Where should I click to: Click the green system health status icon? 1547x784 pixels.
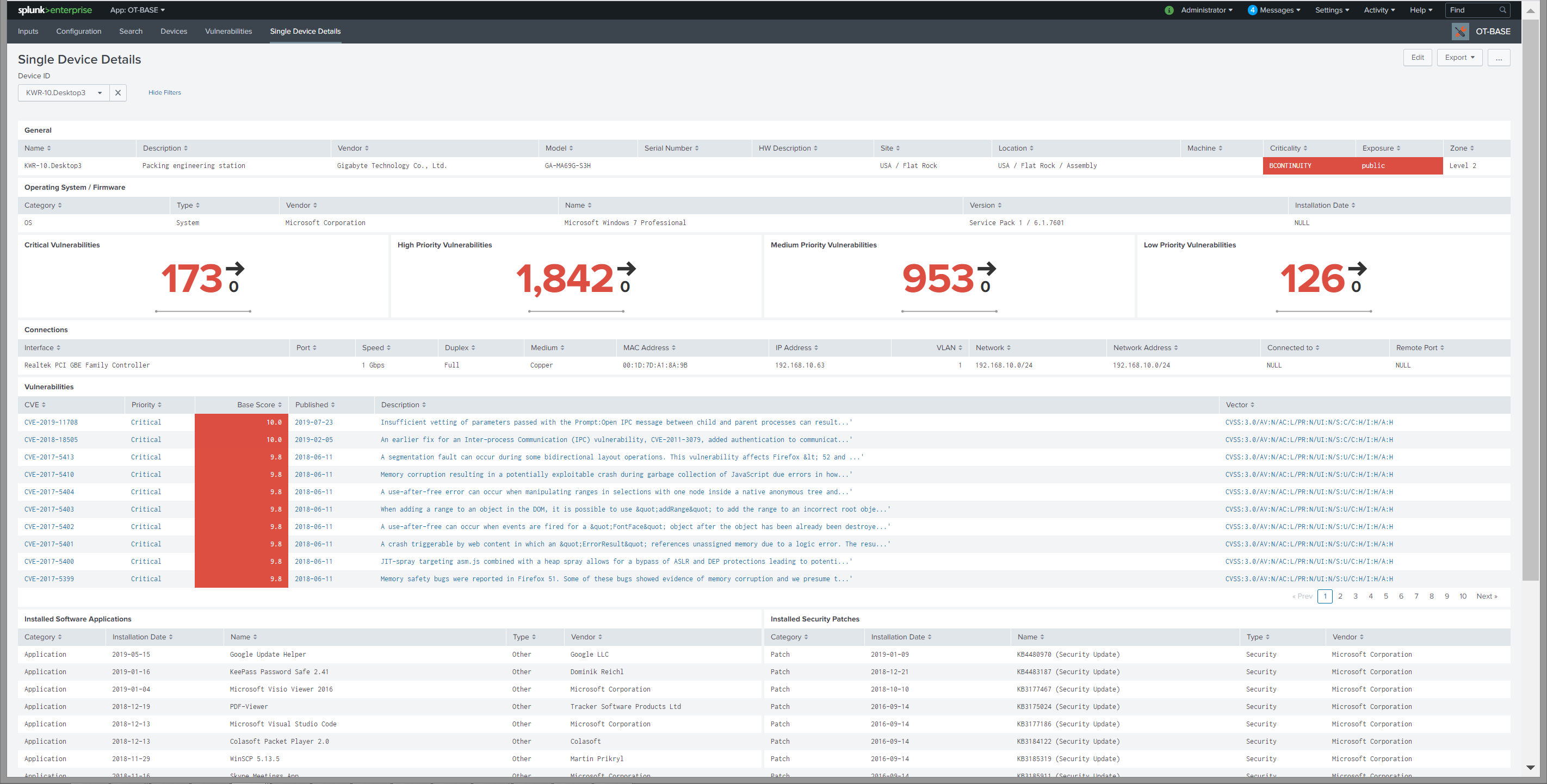click(x=1168, y=10)
